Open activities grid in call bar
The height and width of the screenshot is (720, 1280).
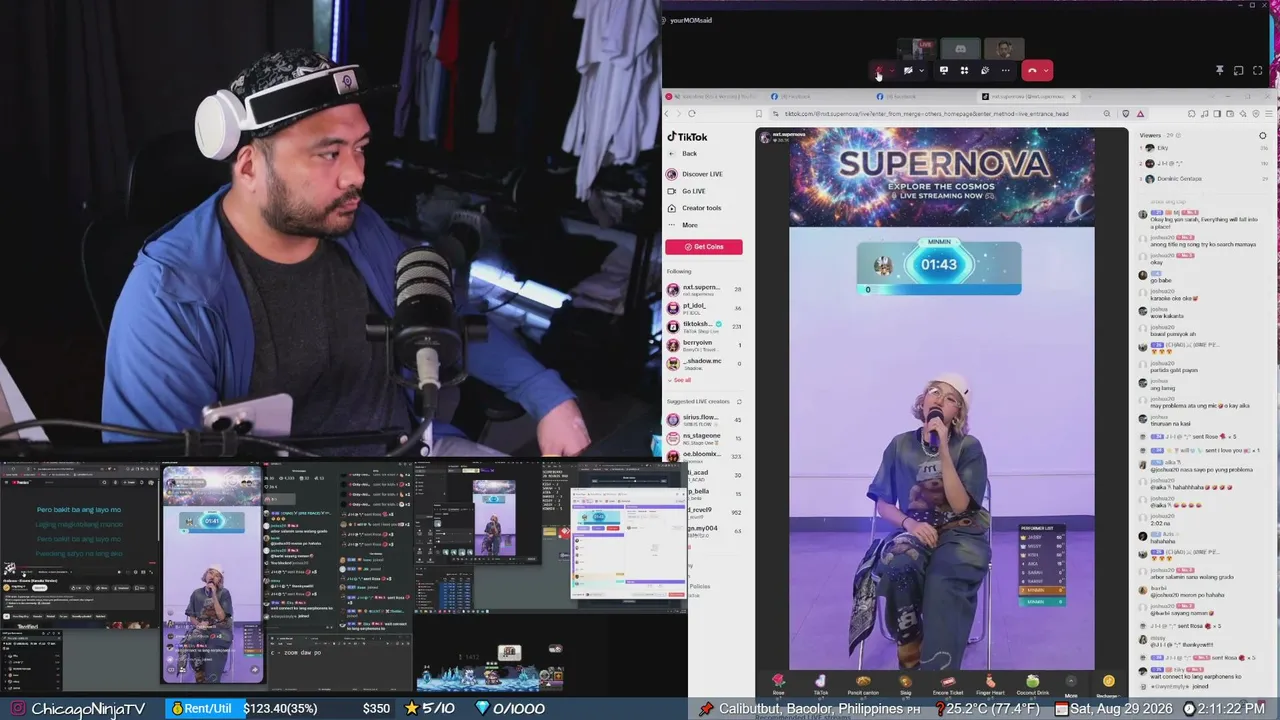964,71
